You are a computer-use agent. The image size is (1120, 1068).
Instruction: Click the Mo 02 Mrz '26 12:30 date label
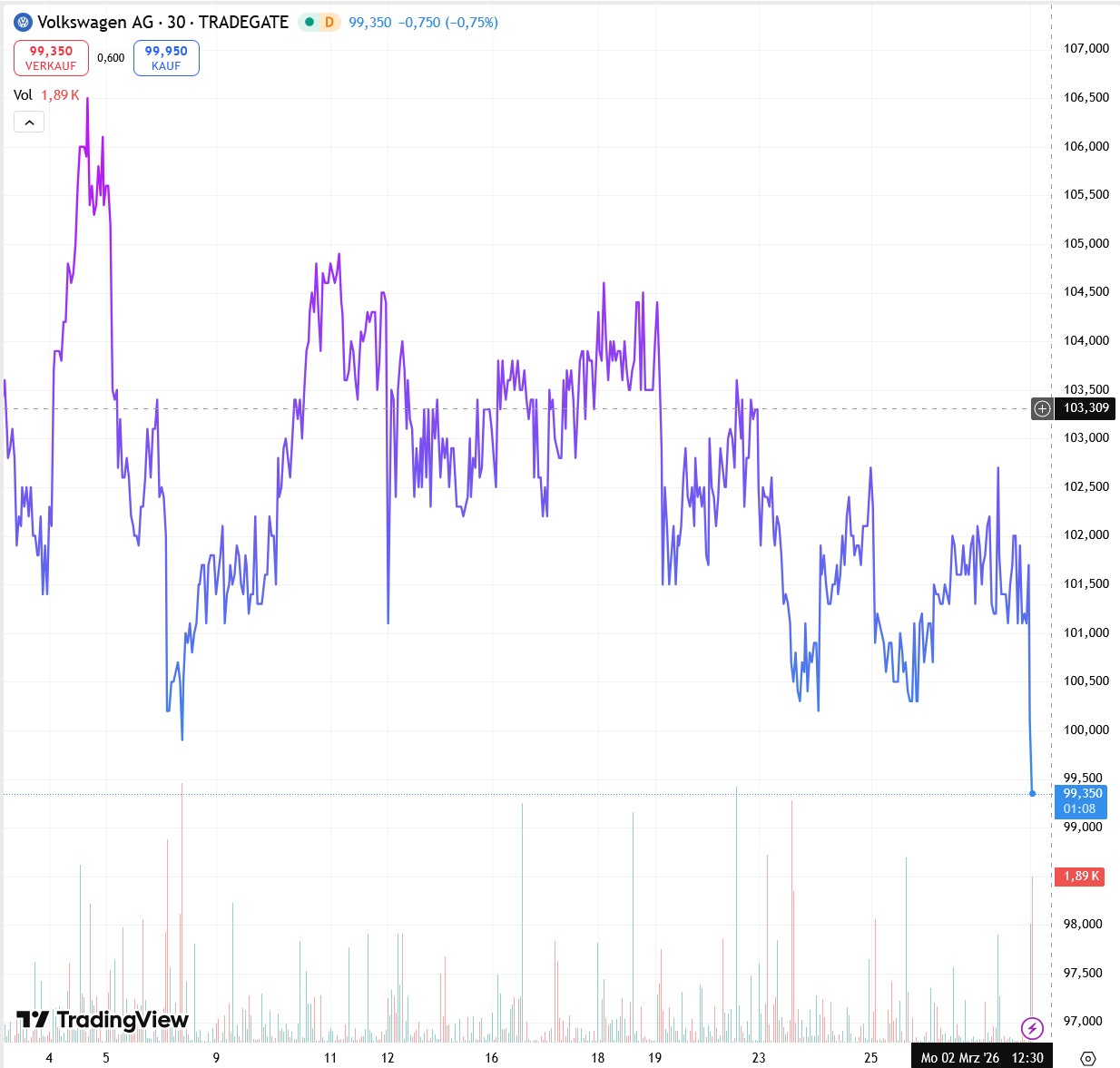[x=982, y=1057]
